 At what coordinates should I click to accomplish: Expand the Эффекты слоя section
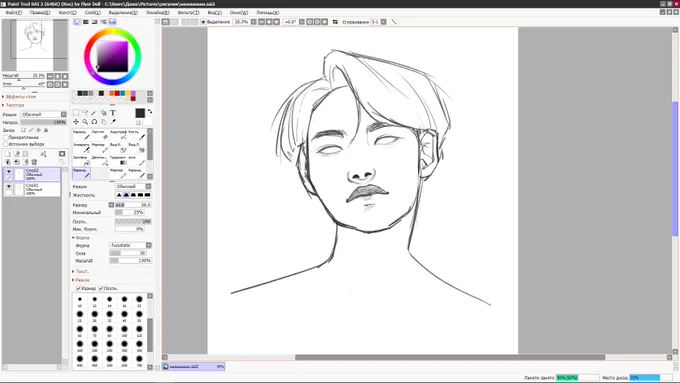19,97
